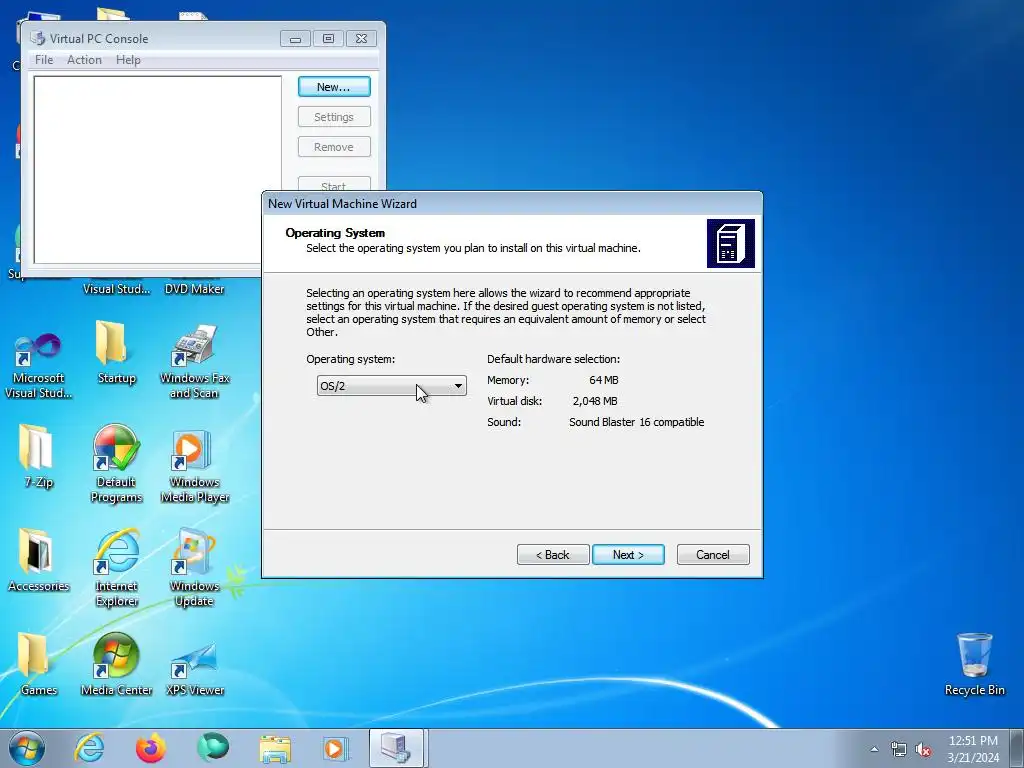Open XPS Viewer desktop shortcut
1024x768 pixels.
point(194,669)
